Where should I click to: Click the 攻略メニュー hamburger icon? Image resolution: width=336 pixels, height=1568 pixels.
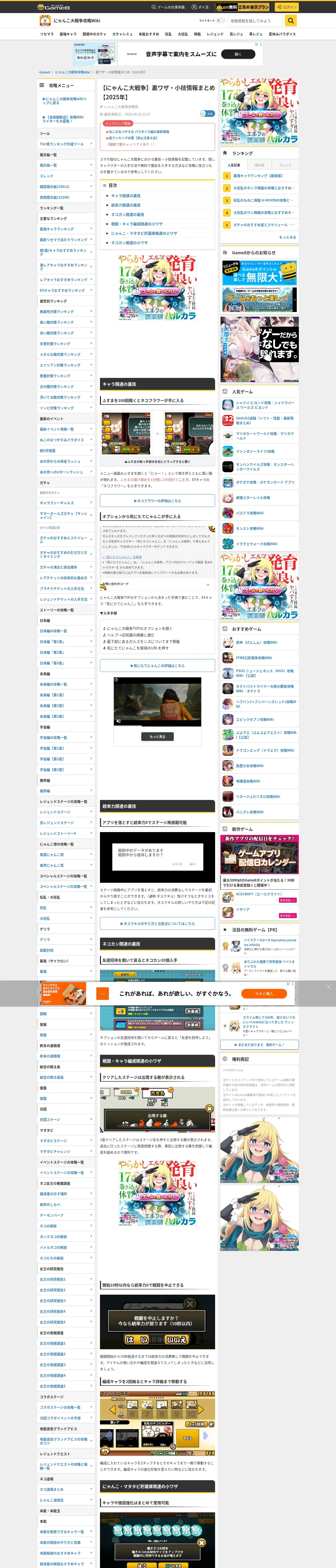tap(41, 85)
